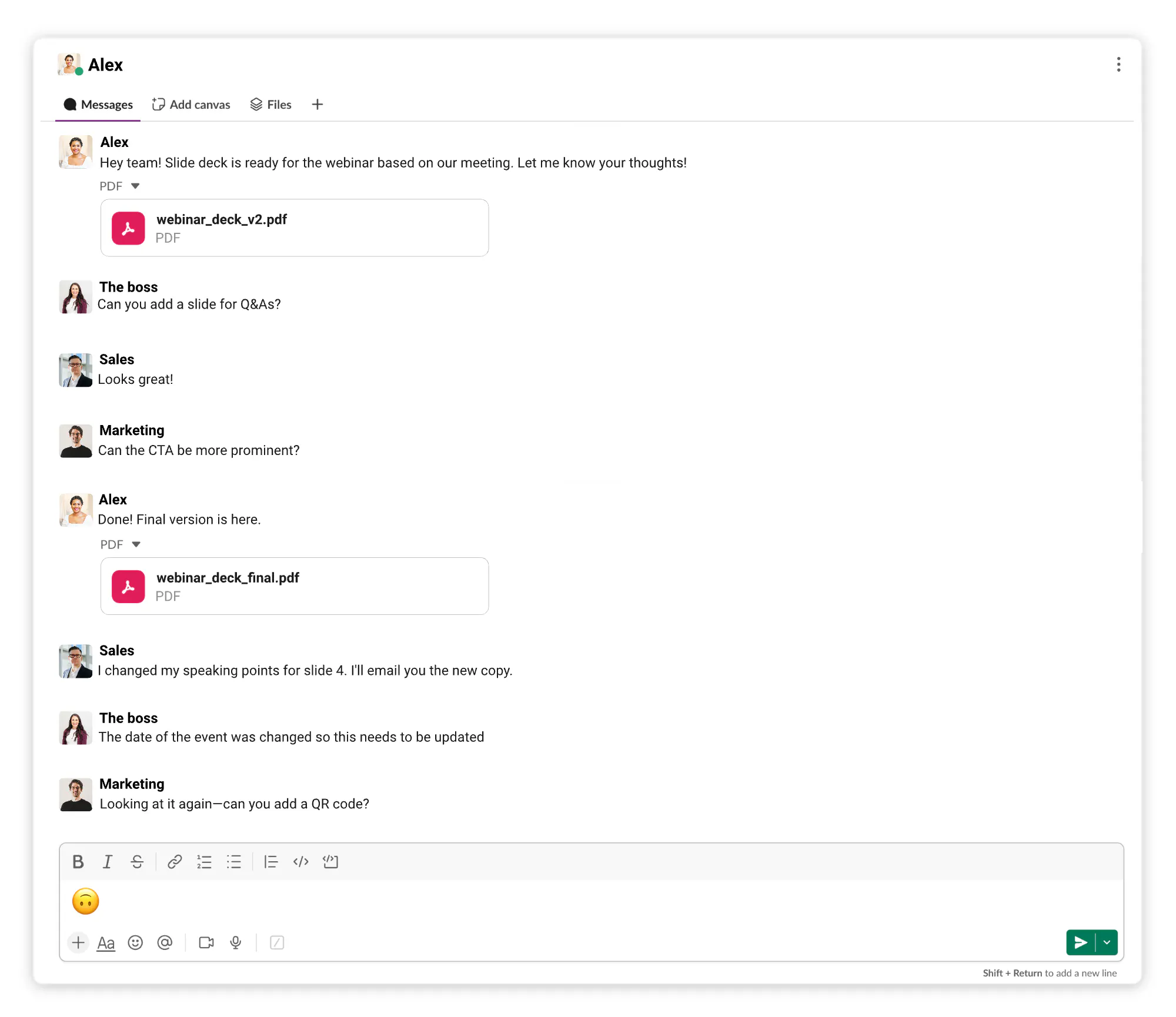Open webinar_deck_final.pdf attachment
The width and height of the screenshot is (1176, 1017).
click(294, 586)
